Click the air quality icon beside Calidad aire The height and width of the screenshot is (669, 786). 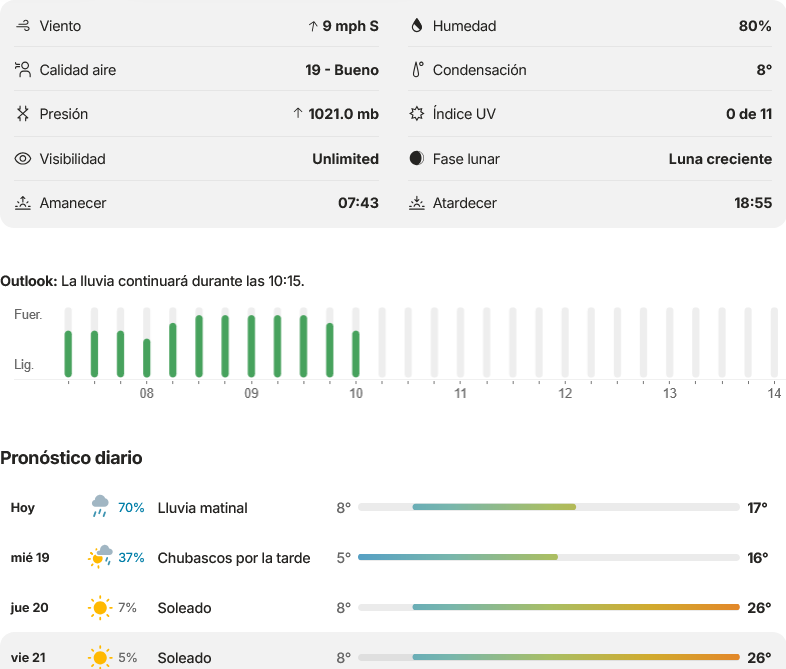pyautogui.click(x=23, y=70)
